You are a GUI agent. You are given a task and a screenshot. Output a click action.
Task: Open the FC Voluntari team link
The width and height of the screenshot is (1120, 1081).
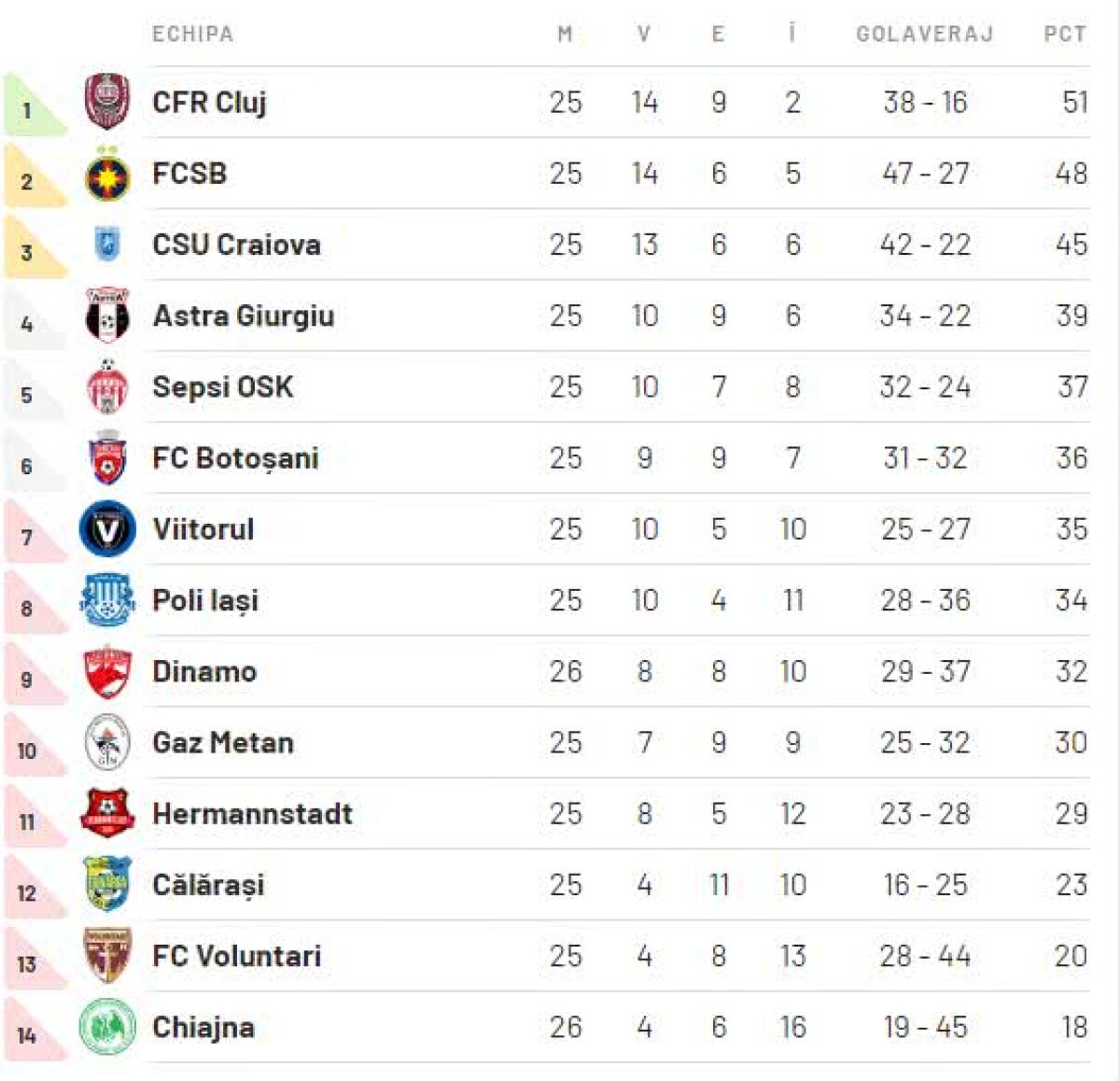click(x=236, y=956)
